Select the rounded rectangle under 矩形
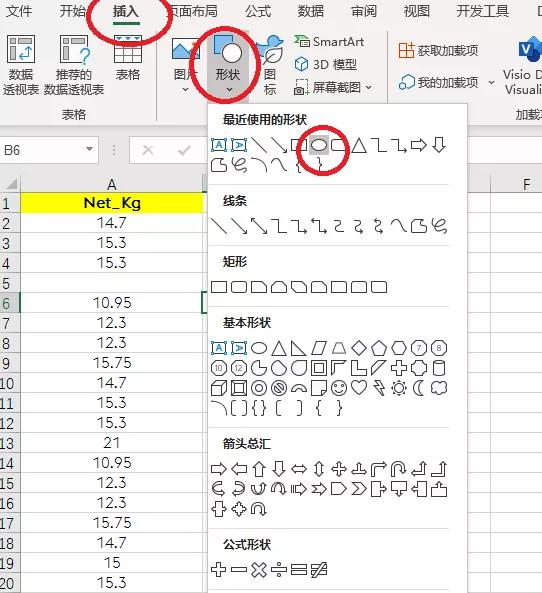The height and width of the screenshot is (593, 542). (239, 287)
